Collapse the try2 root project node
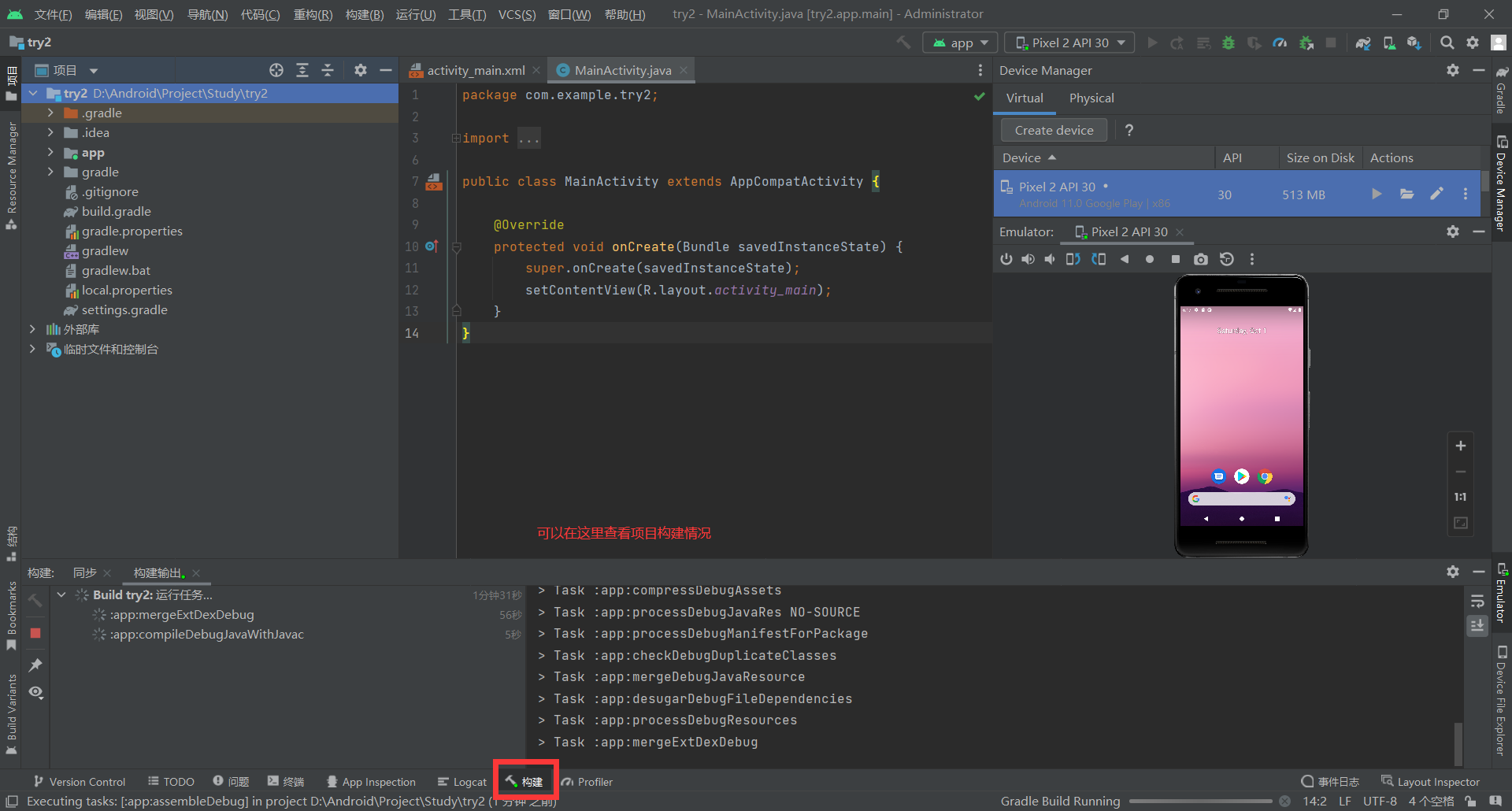Viewport: 1512px width, 811px height. pyautogui.click(x=32, y=93)
